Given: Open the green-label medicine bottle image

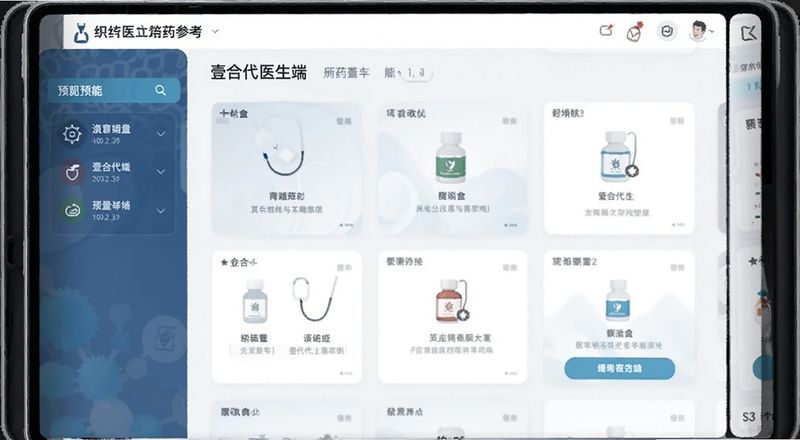Looking at the screenshot, I should [451, 157].
